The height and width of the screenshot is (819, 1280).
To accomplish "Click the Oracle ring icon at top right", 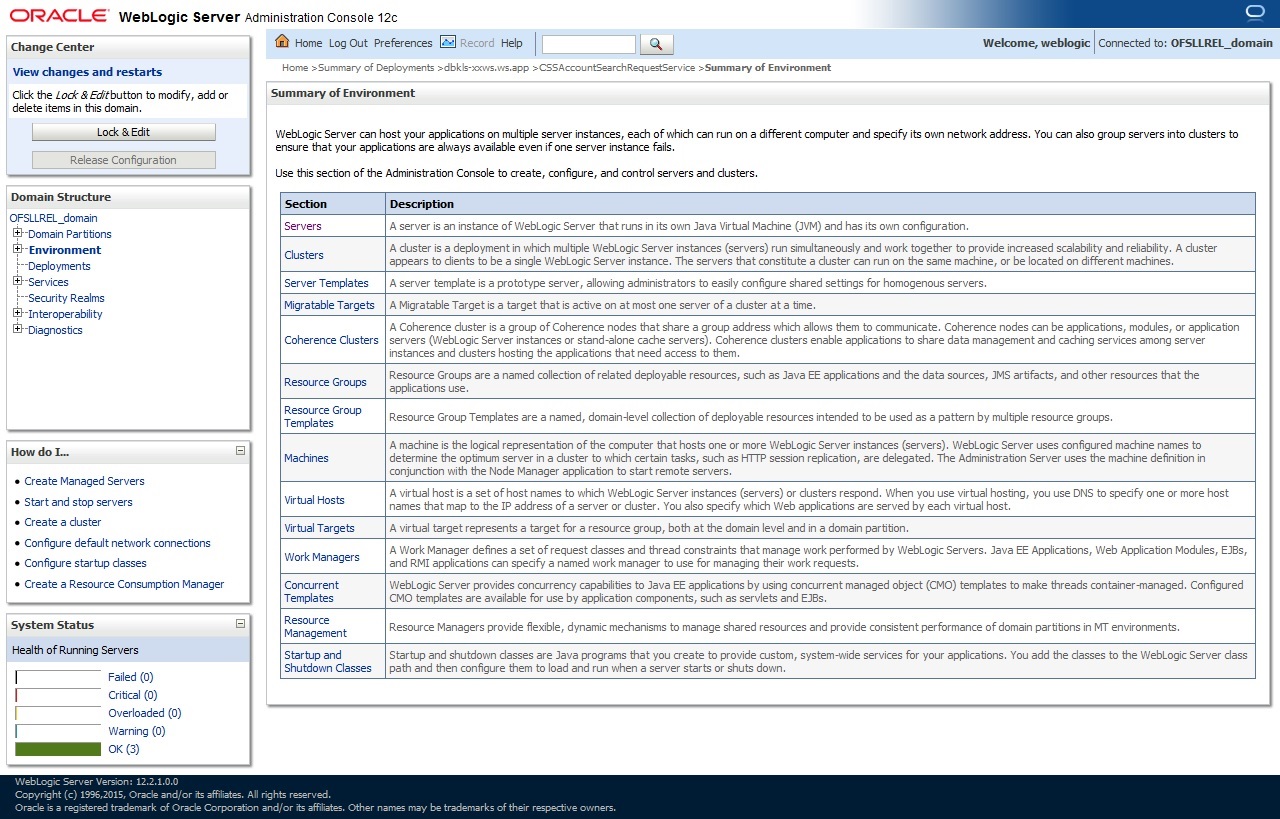I will (x=1255, y=13).
